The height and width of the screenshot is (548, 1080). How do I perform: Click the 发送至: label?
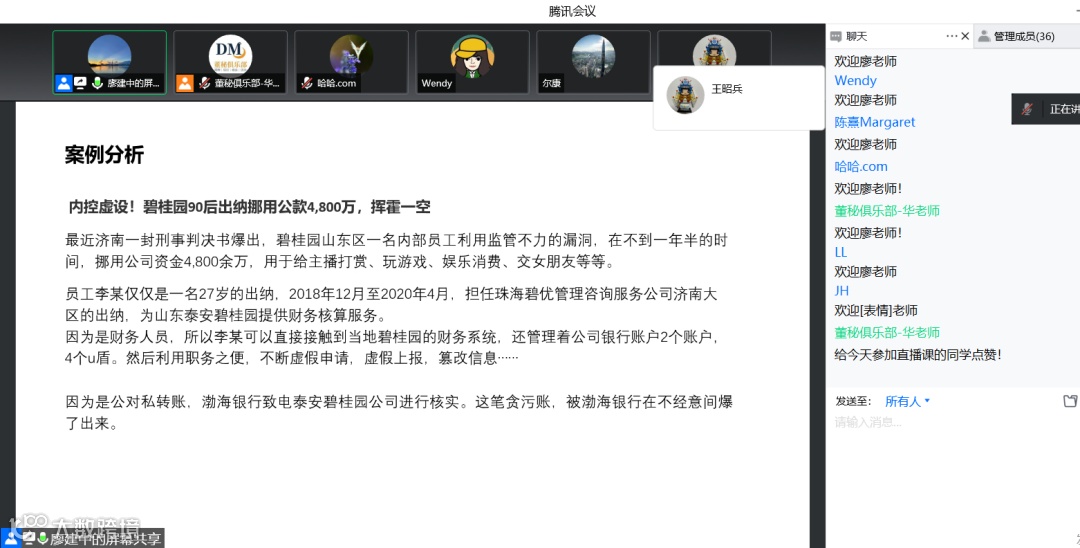point(853,401)
